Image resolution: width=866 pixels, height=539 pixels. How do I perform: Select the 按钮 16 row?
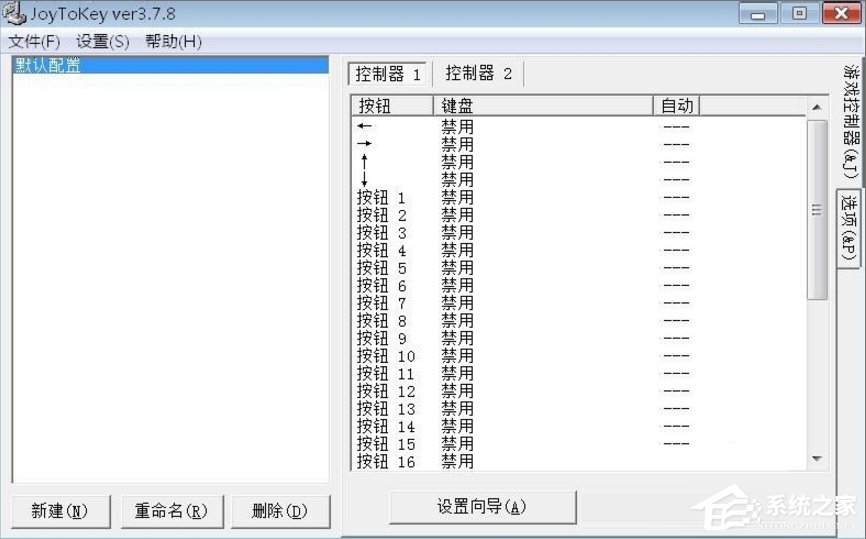[x=579, y=462]
